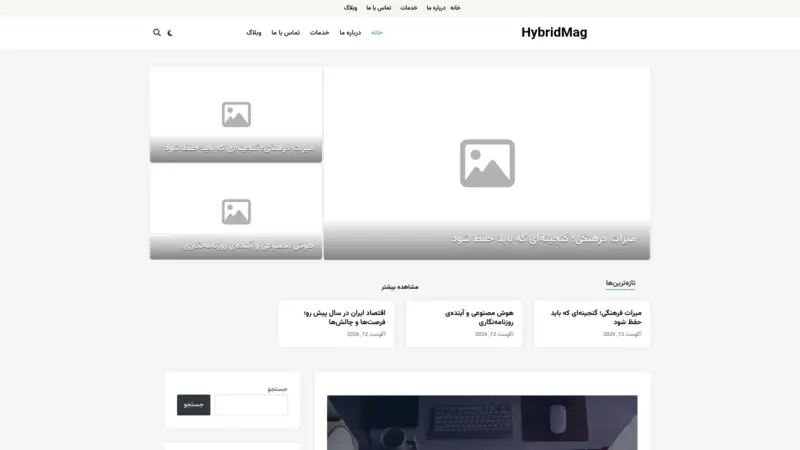Select the تازه‌ترین‌ها tab
Image resolution: width=800 pixels, height=450 pixels.
pyautogui.click(x=620, y=283)
